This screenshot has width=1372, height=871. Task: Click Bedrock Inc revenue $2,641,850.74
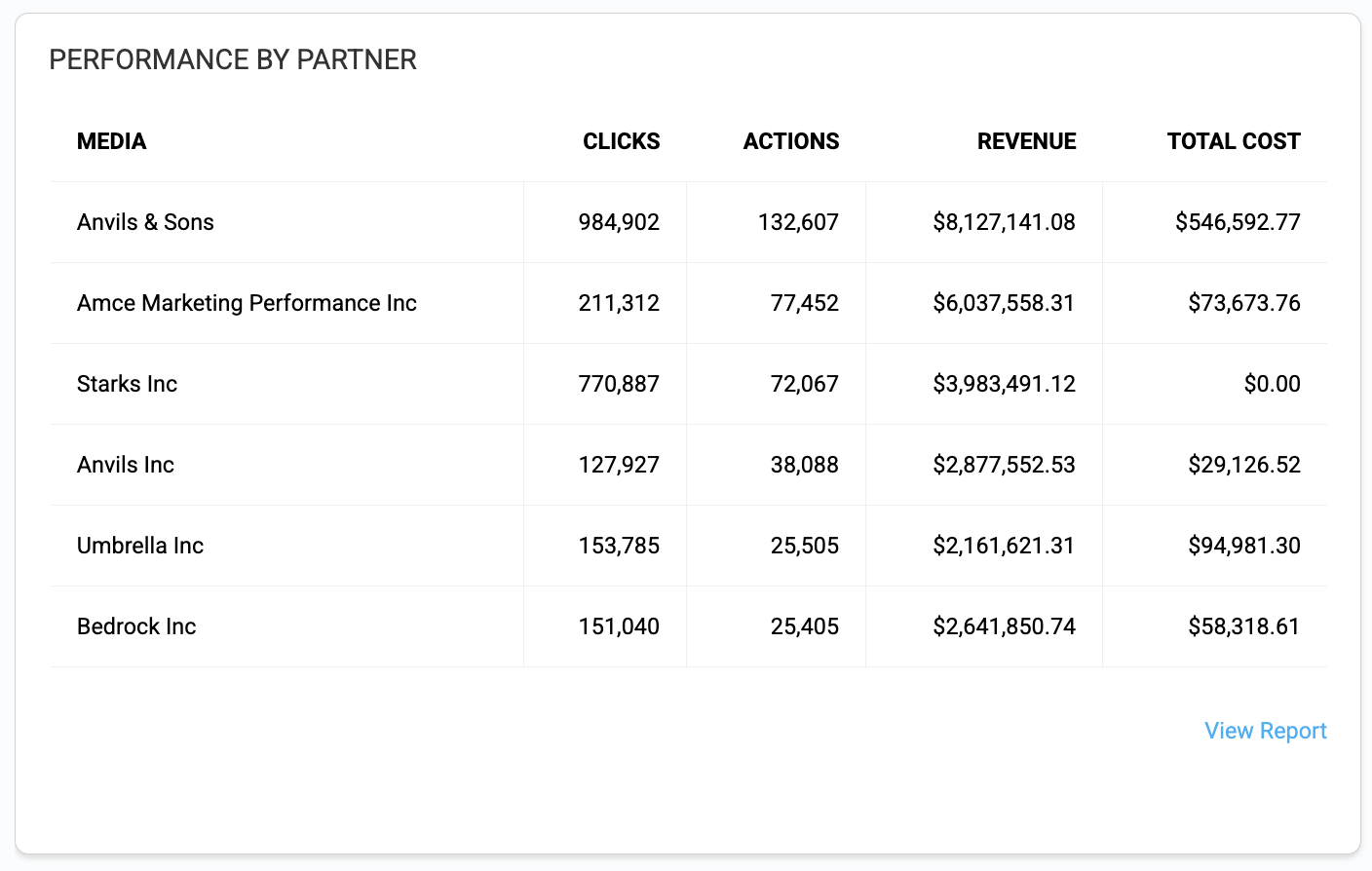tap(1004, 626)
